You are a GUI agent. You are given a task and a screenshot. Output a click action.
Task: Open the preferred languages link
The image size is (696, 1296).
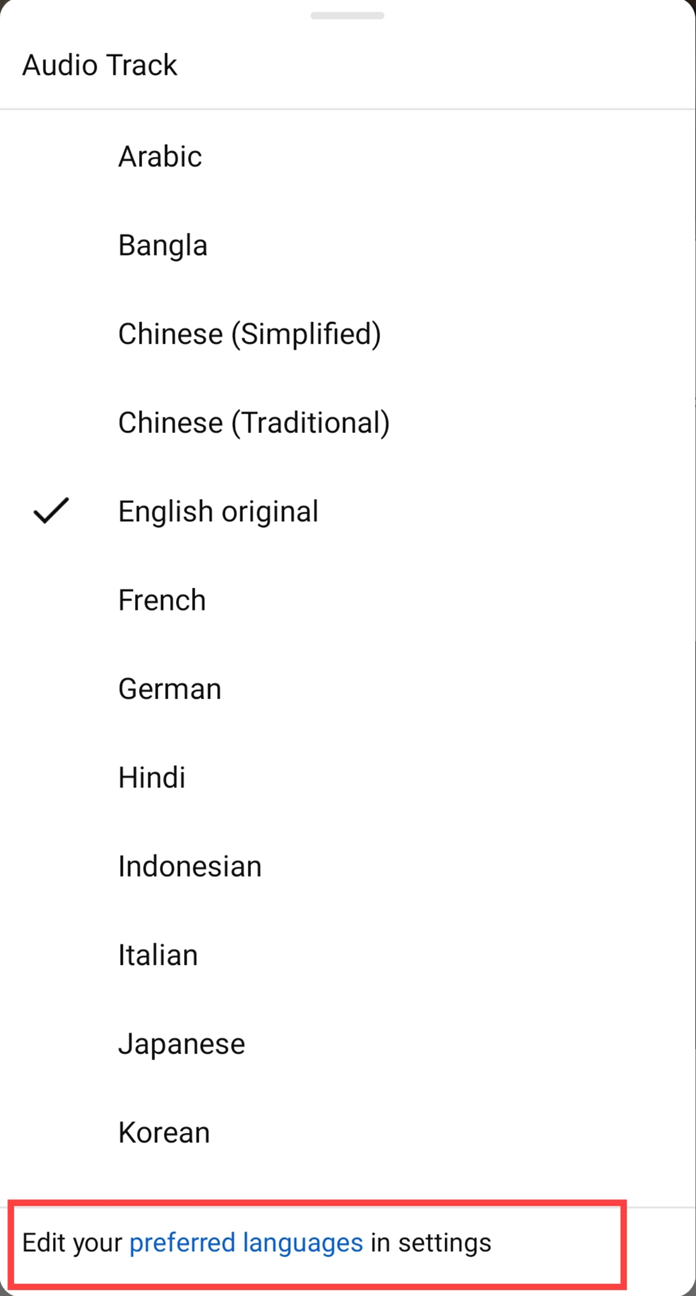[x=244, y=1243]
